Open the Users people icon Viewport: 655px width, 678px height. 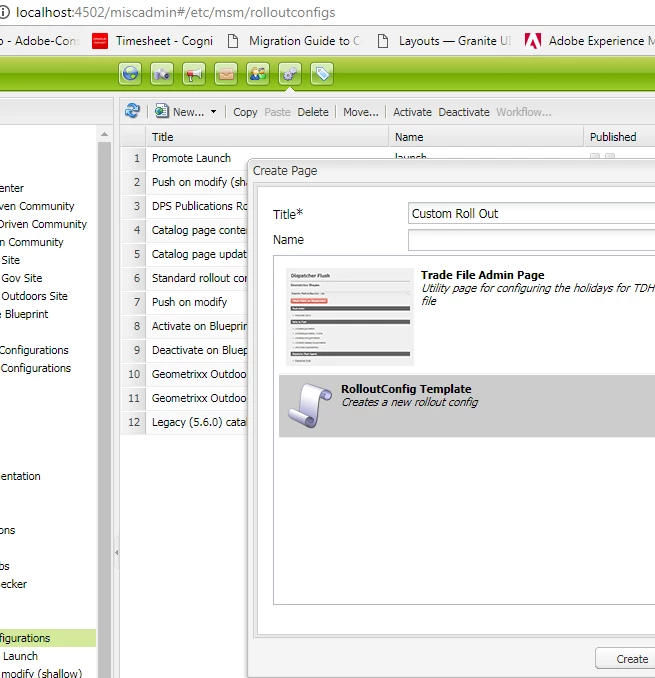click(258, 74)
